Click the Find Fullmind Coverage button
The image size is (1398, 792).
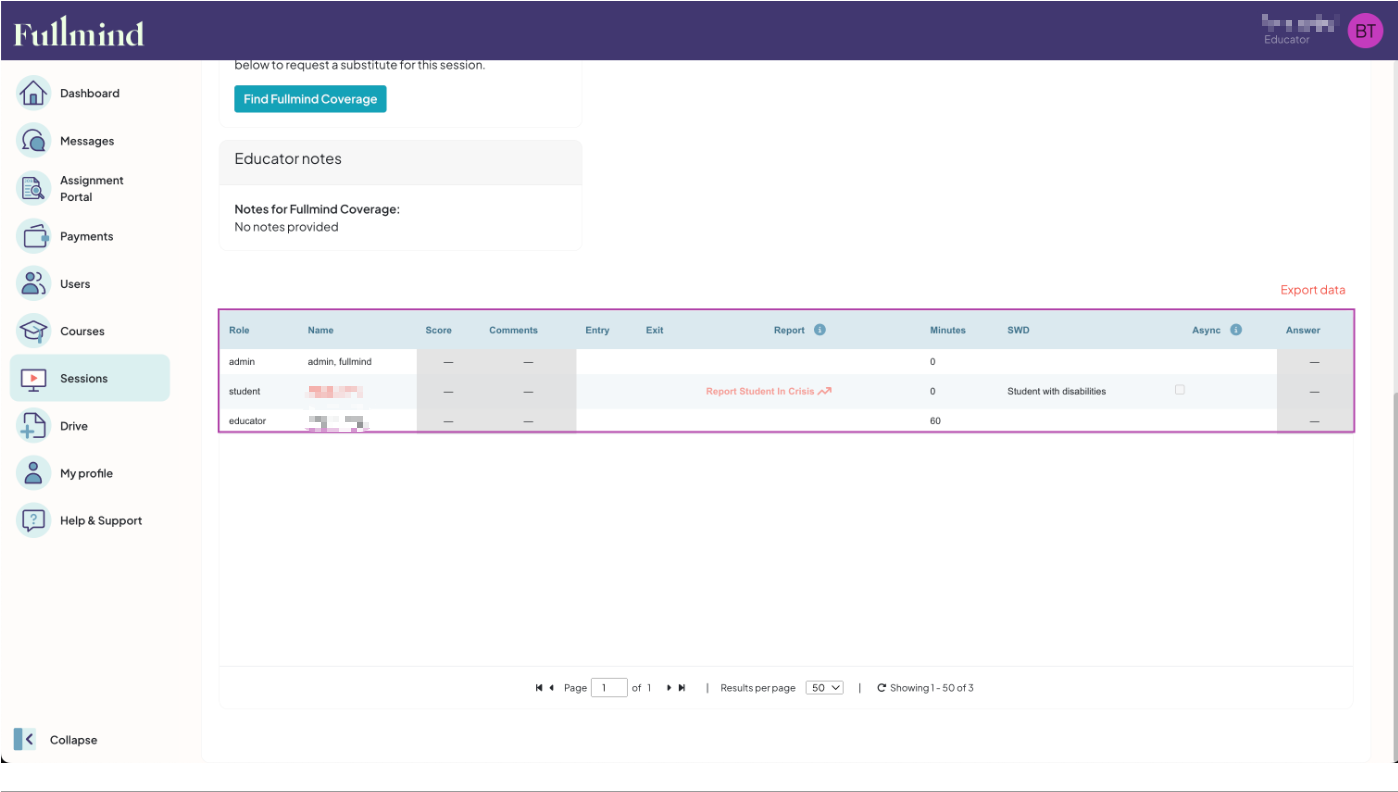pos(310,98)
